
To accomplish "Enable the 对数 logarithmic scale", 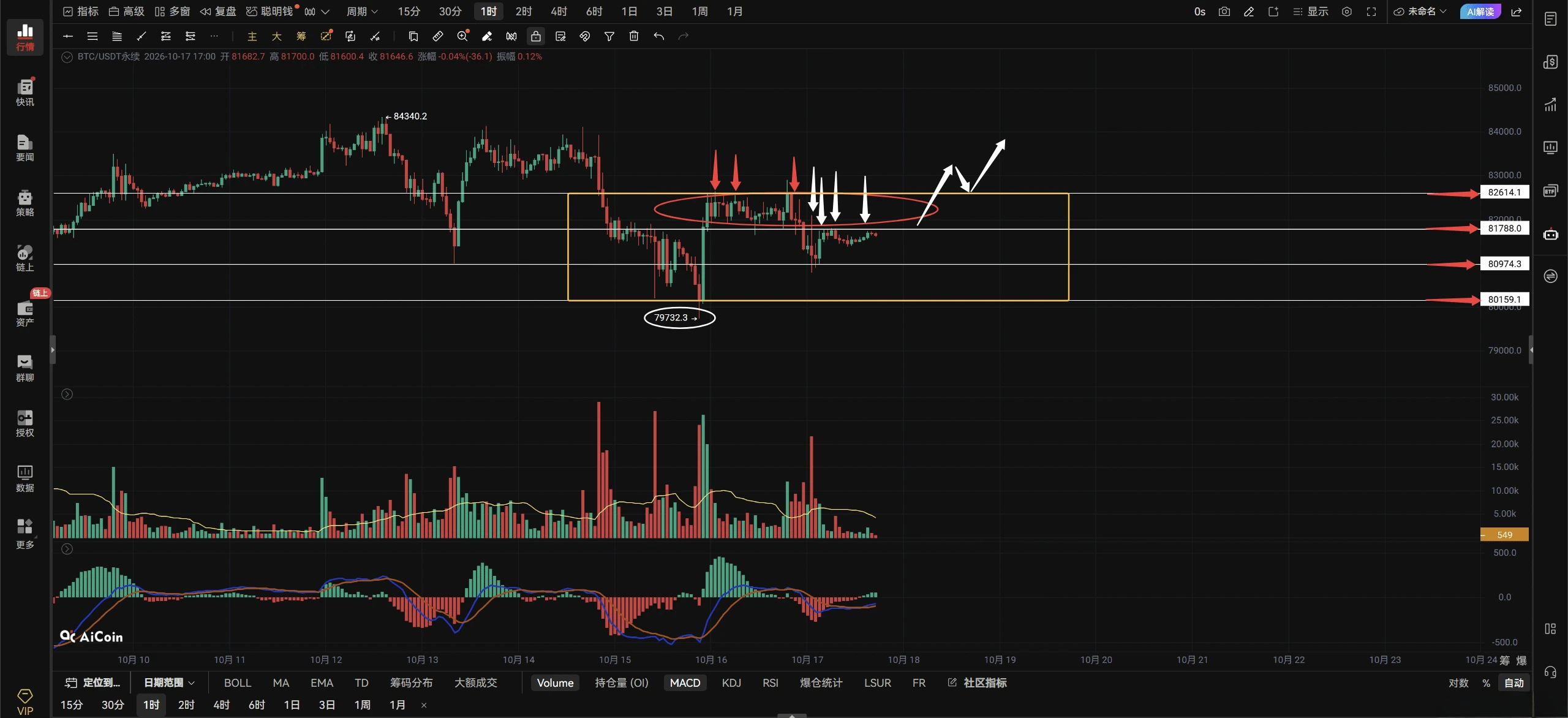I will click(1459, 682).
